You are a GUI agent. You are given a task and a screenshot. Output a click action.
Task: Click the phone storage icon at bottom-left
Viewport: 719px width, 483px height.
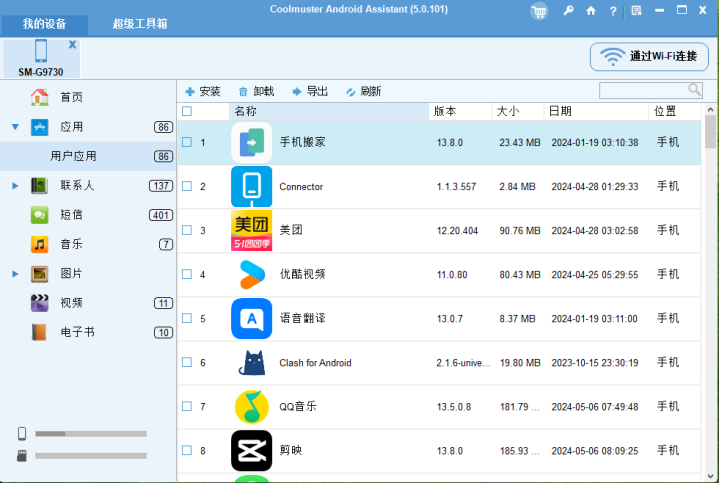[22, 433]
